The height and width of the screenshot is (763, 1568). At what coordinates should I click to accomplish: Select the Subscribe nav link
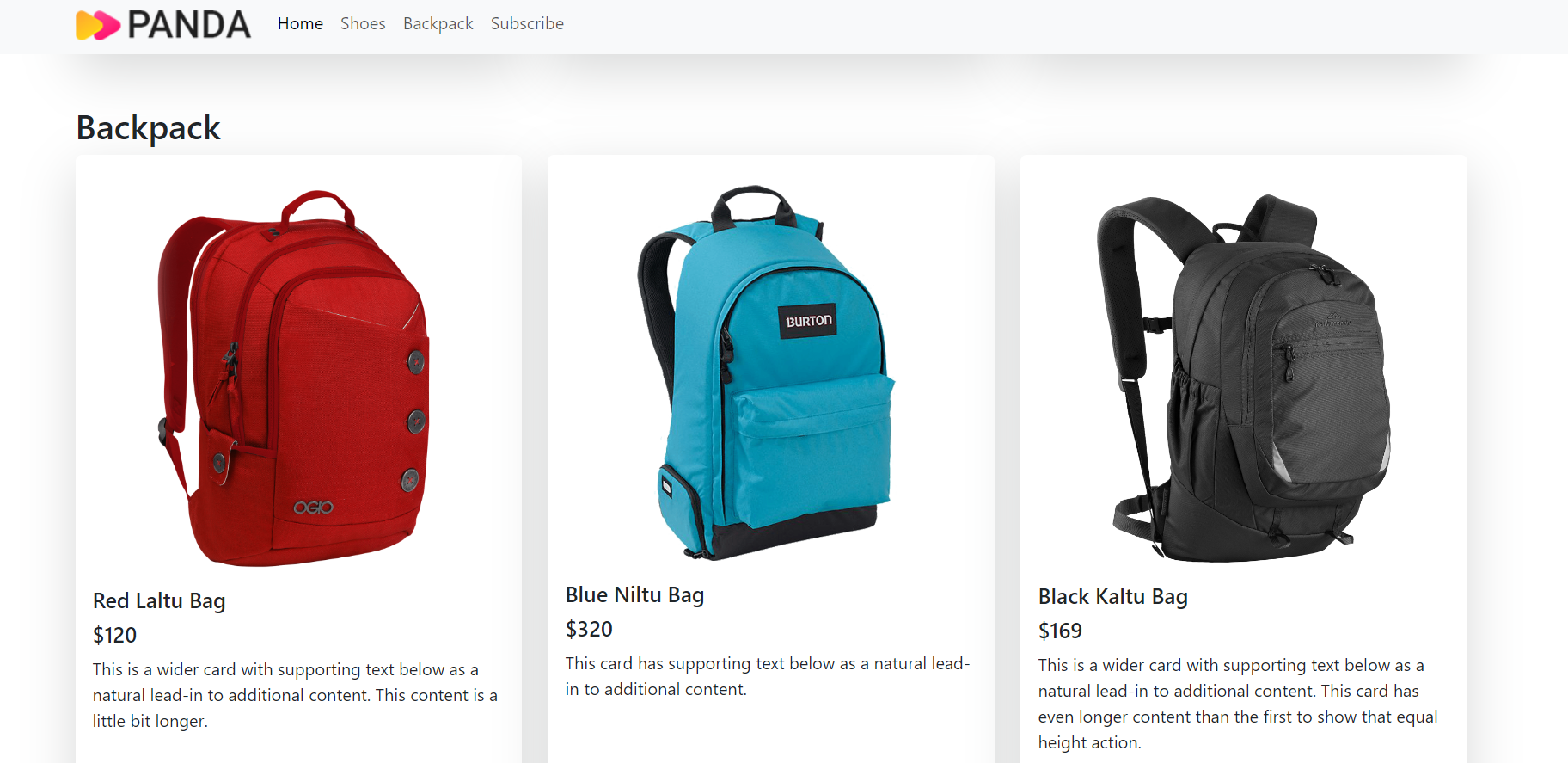point(527,23)
